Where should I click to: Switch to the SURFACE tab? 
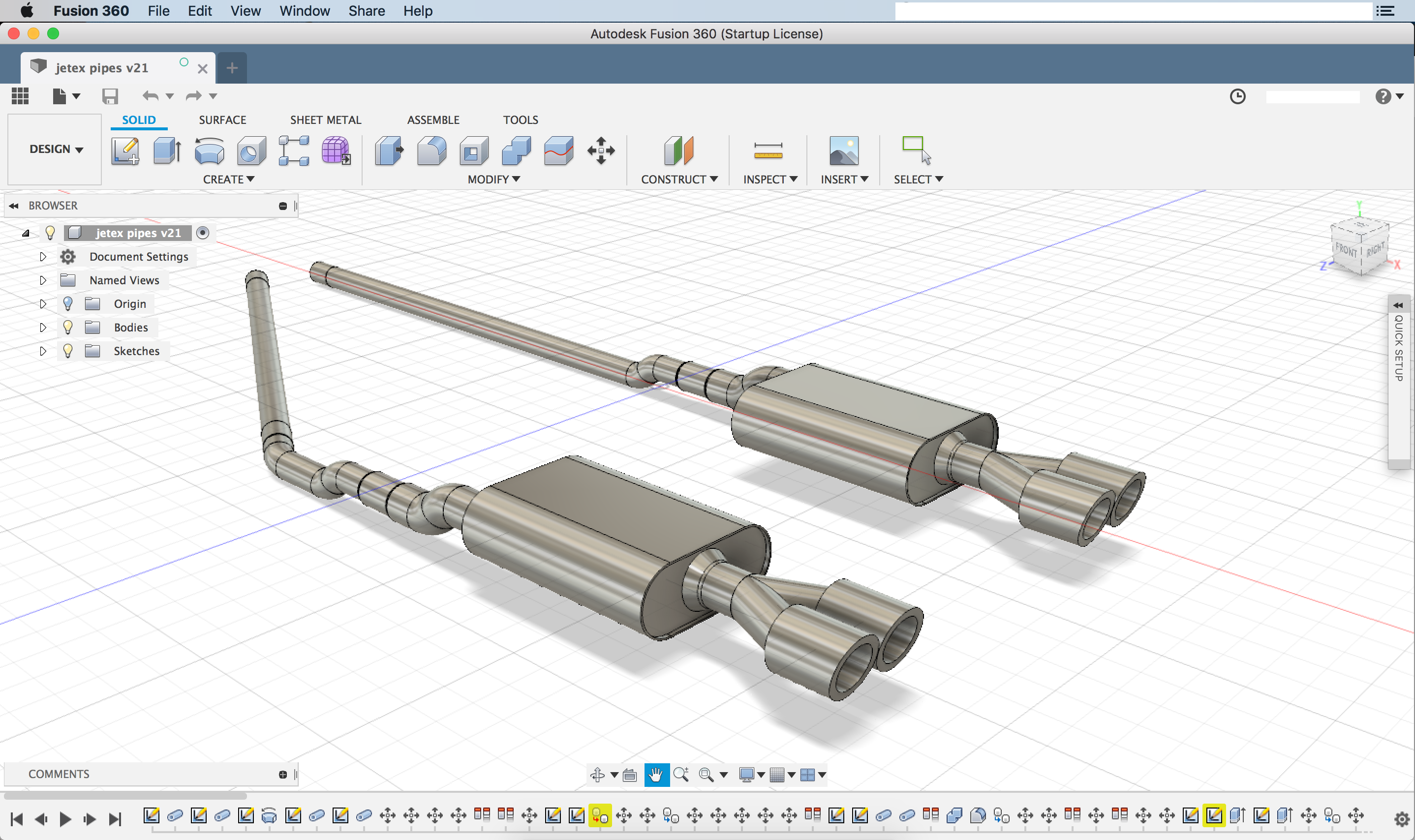pos(222,120)
